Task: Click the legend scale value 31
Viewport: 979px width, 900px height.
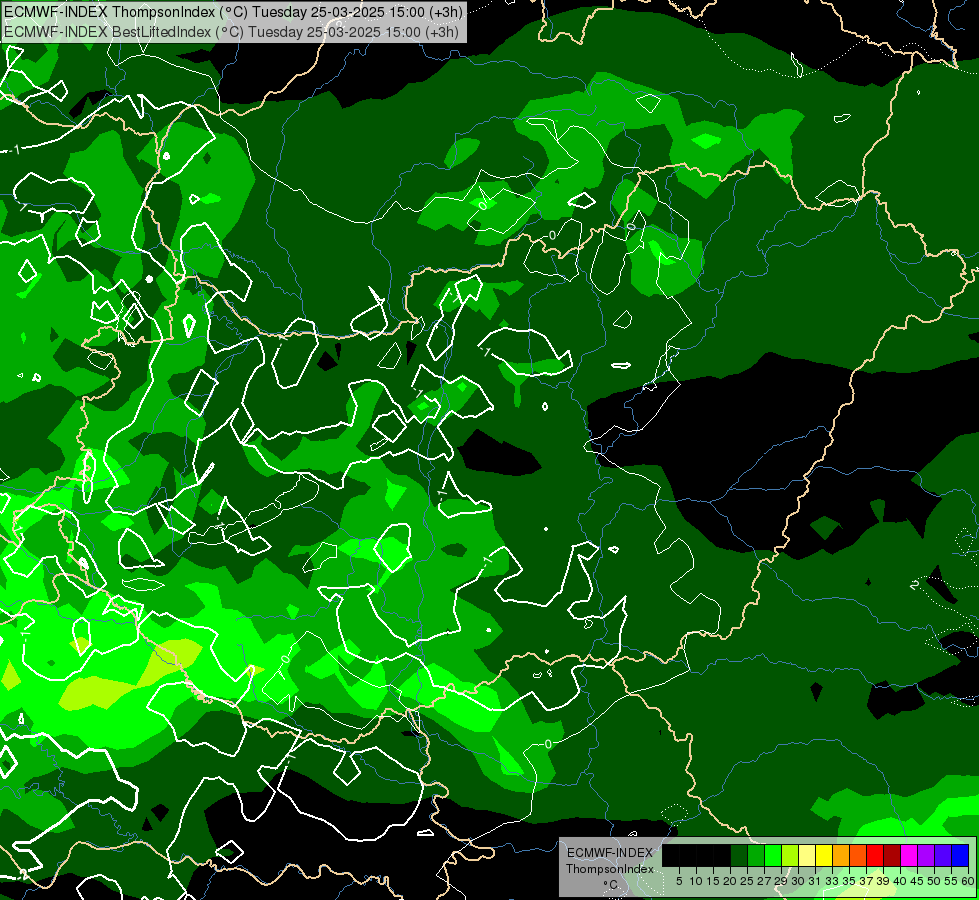Action: (816, 881)
